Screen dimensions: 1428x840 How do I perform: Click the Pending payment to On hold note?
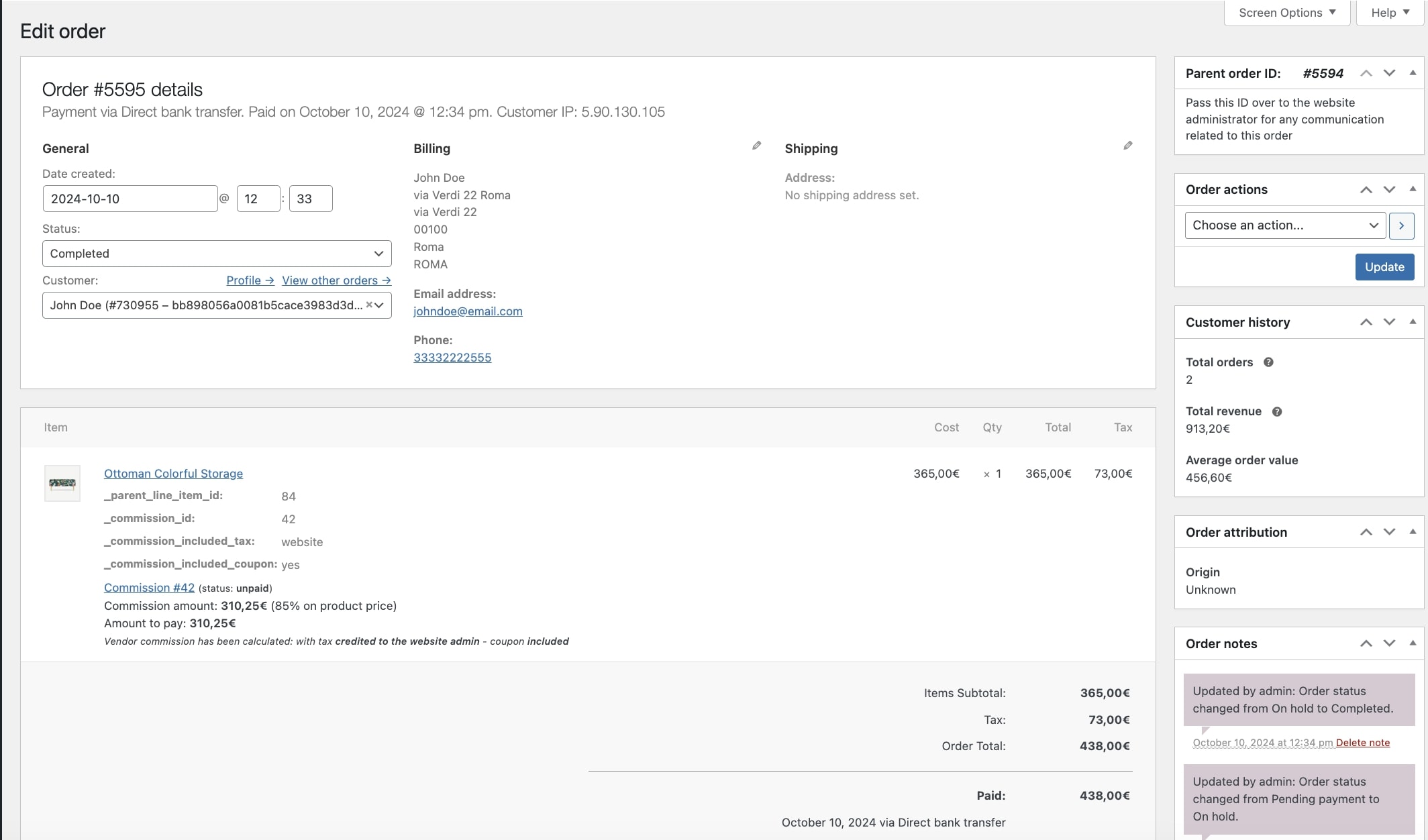coord(1299,799)
